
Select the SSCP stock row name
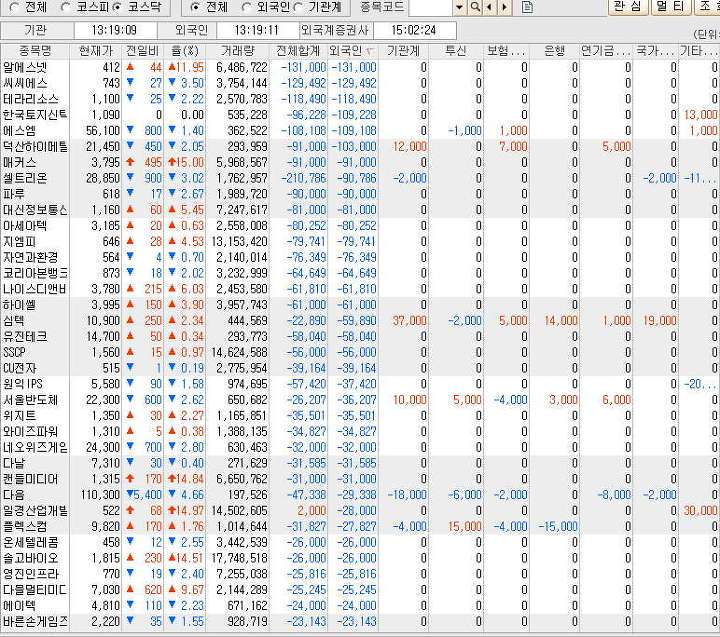click(x=14, y=353)
